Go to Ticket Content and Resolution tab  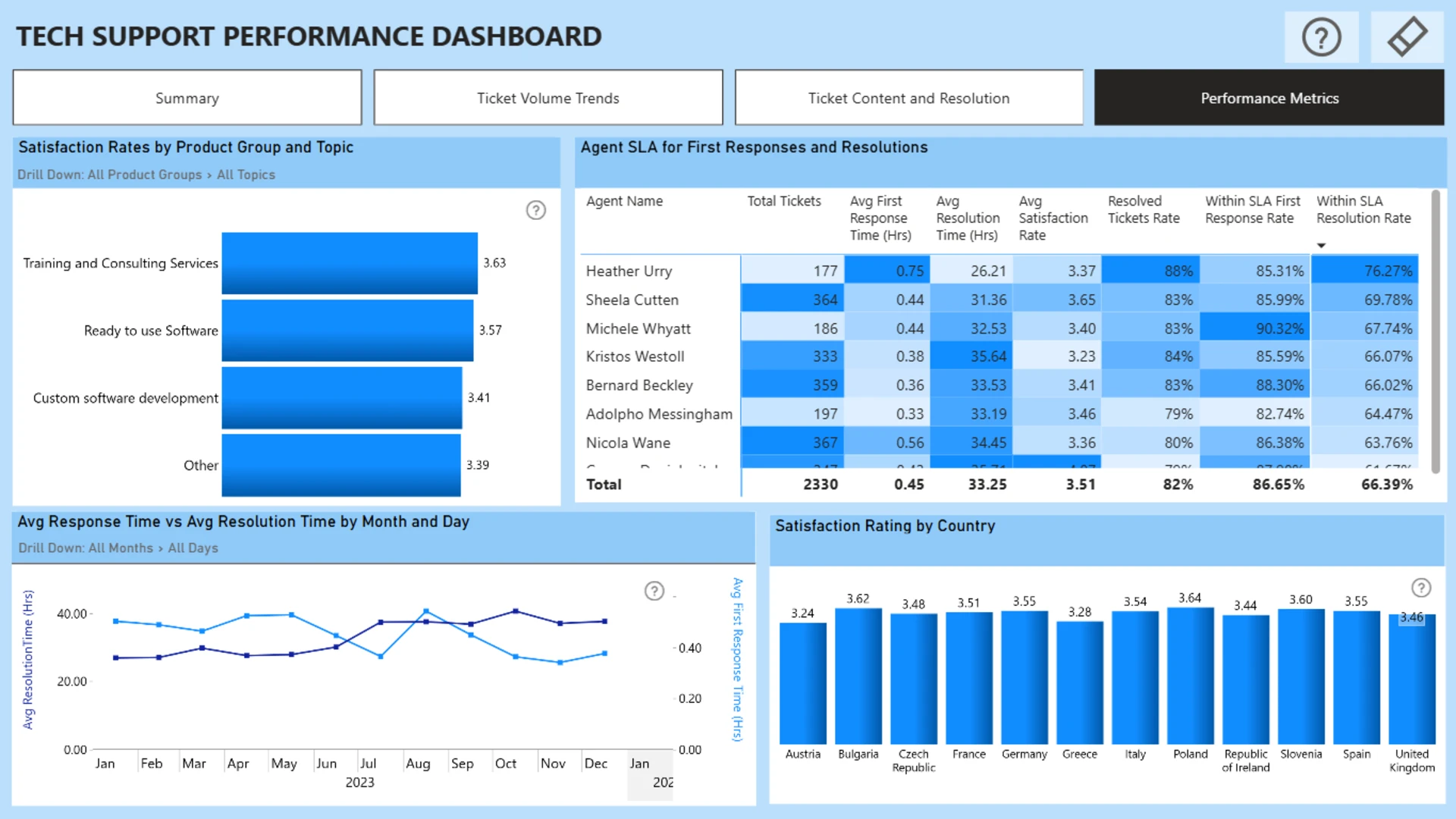point(908,98)
